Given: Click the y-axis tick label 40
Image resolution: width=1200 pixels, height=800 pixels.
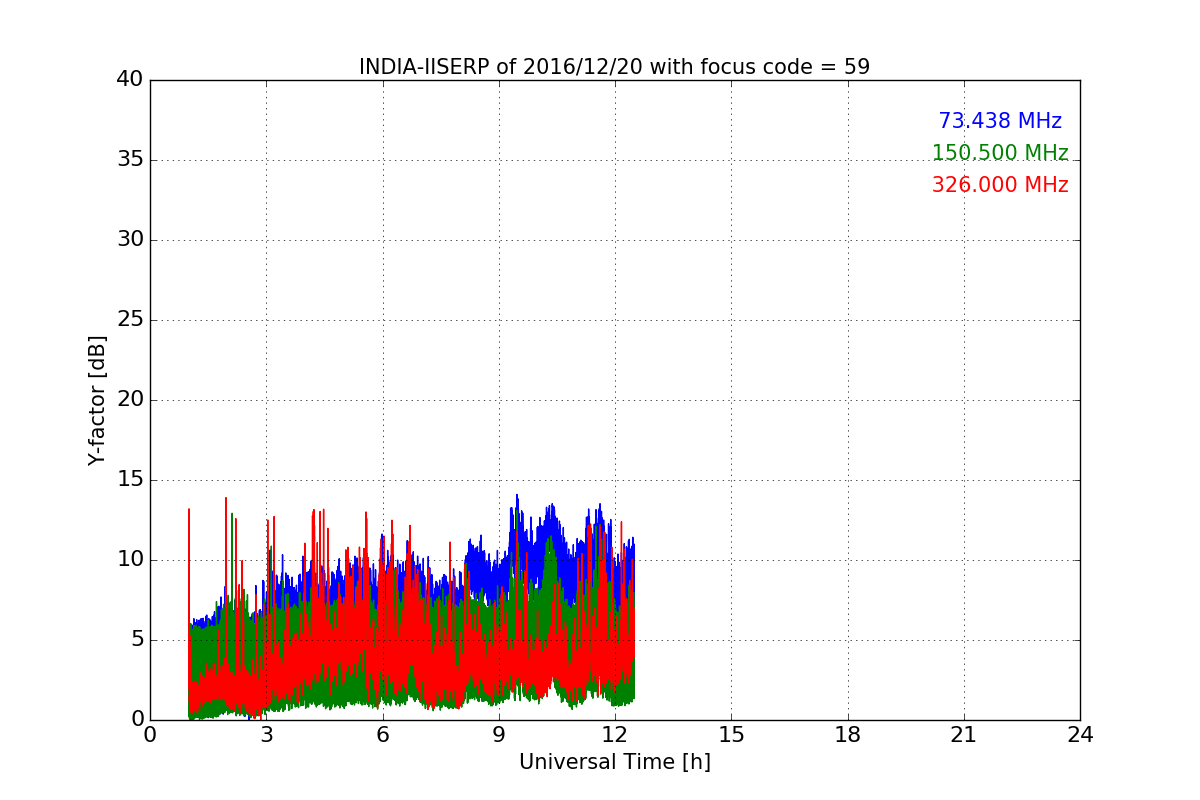Looking at the screenshot, I should click(x=130, y=80).
